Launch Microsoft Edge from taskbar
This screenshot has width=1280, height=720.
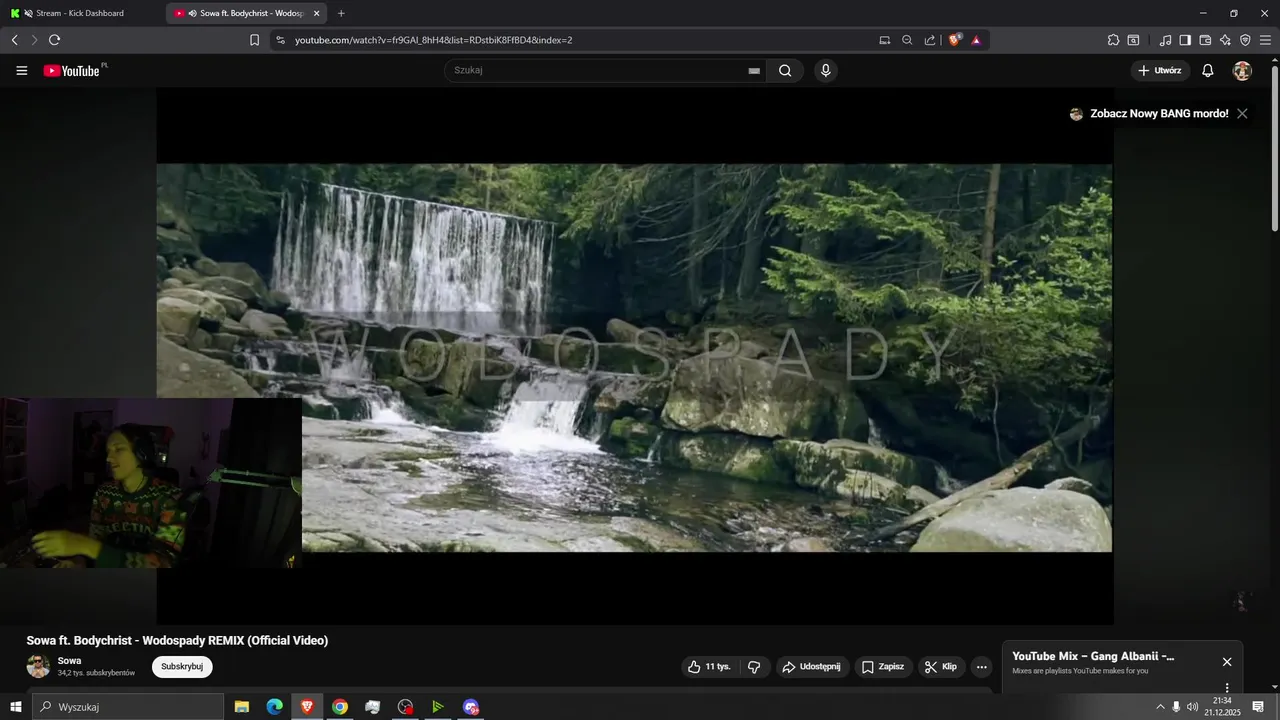[x=274, y=707]
